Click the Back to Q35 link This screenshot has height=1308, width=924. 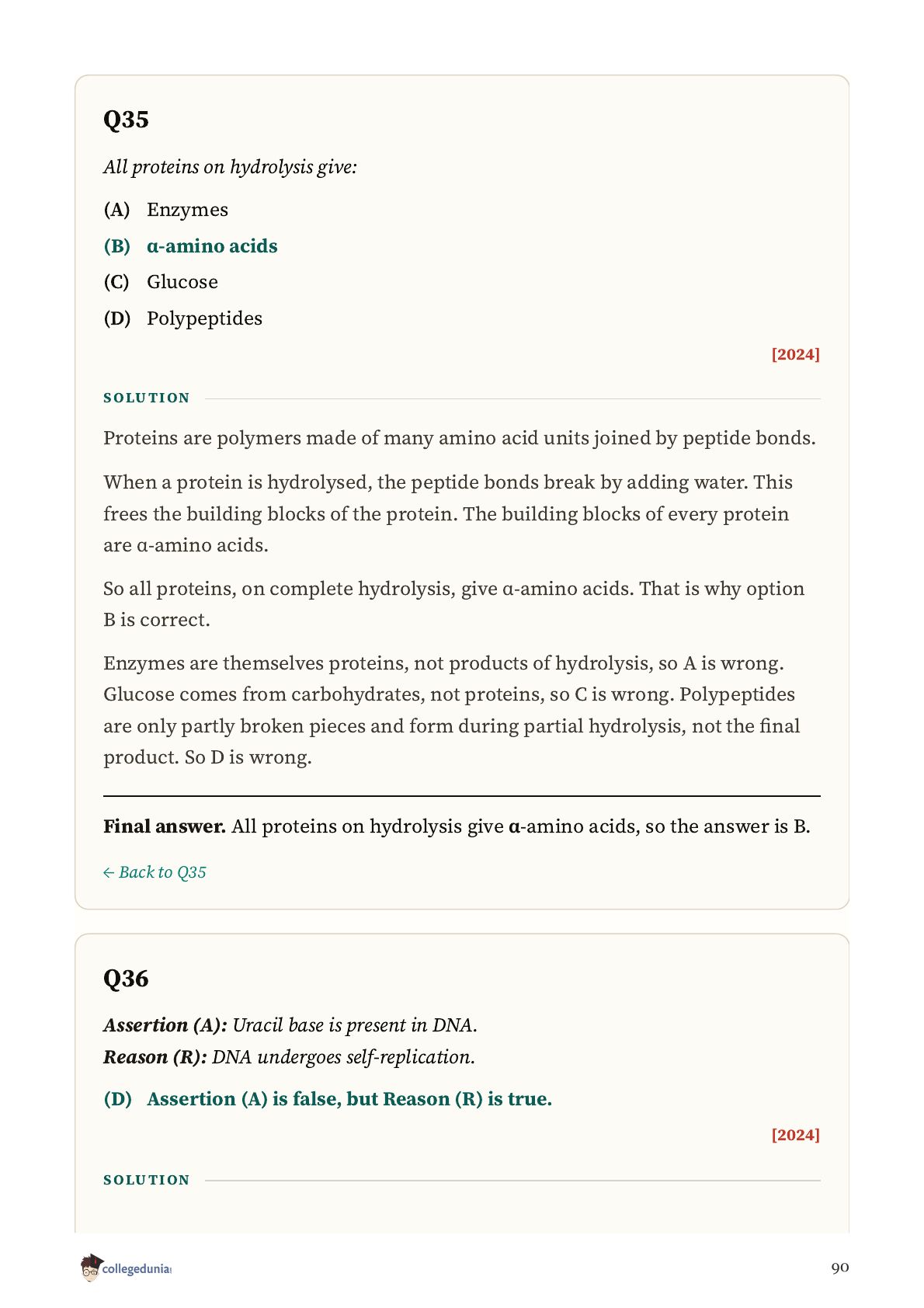(155, 872)
